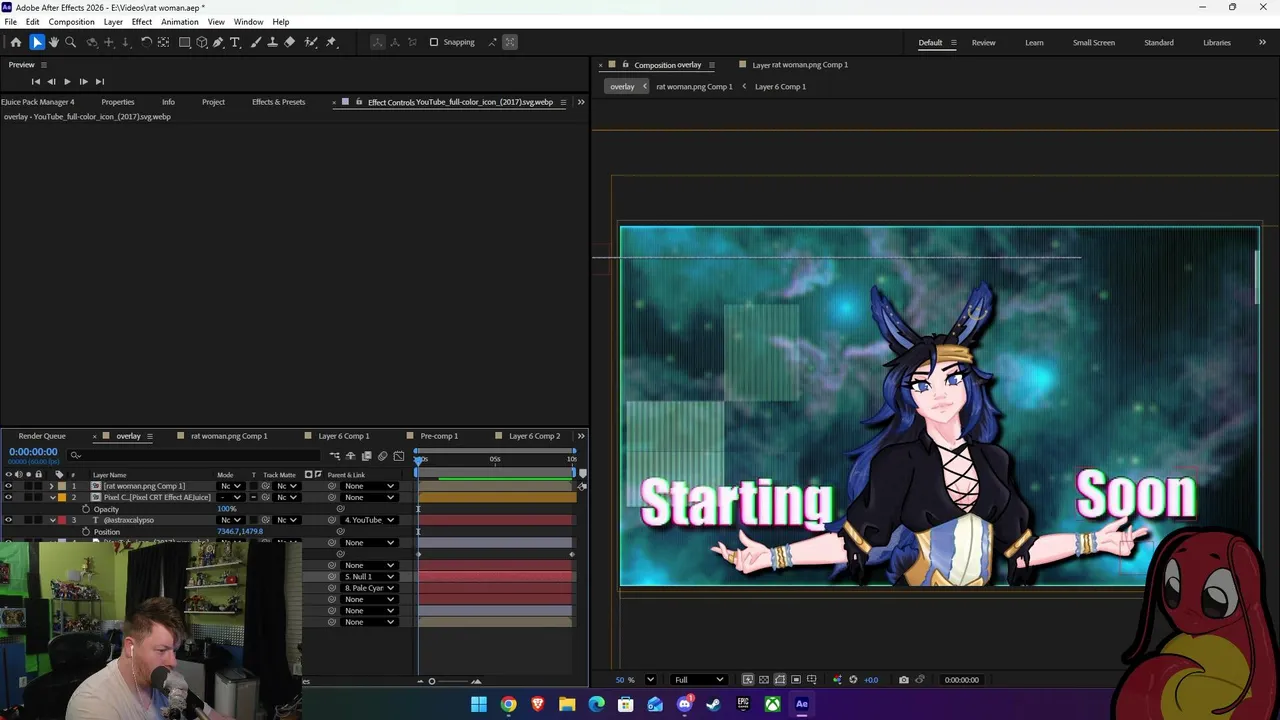Viewport: 1280px width, 720px height.
Task: Click the orange label swatch on layer 2
Action: [62, 497]
